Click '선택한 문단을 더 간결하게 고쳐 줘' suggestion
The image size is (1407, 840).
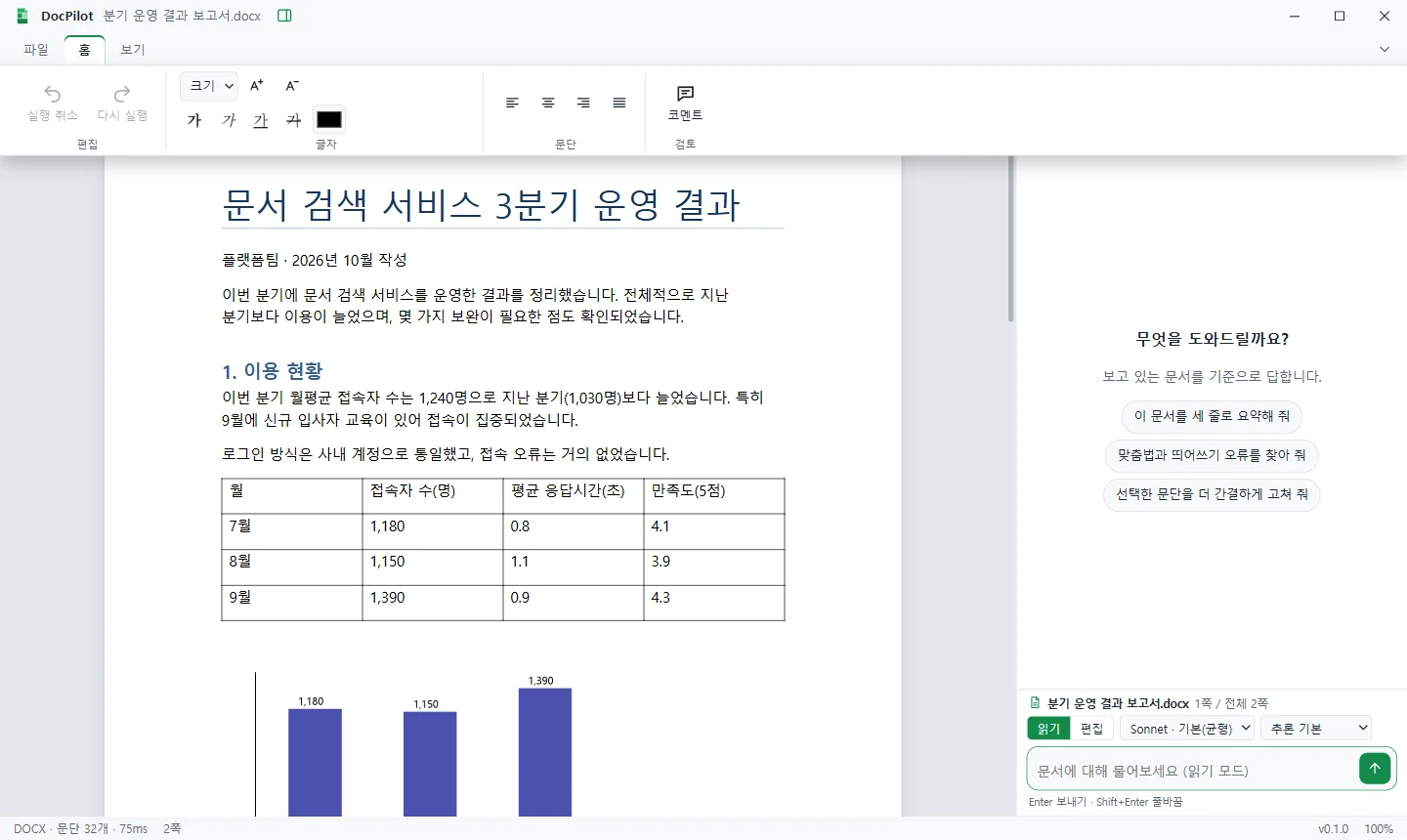[x=1212, y=494]
